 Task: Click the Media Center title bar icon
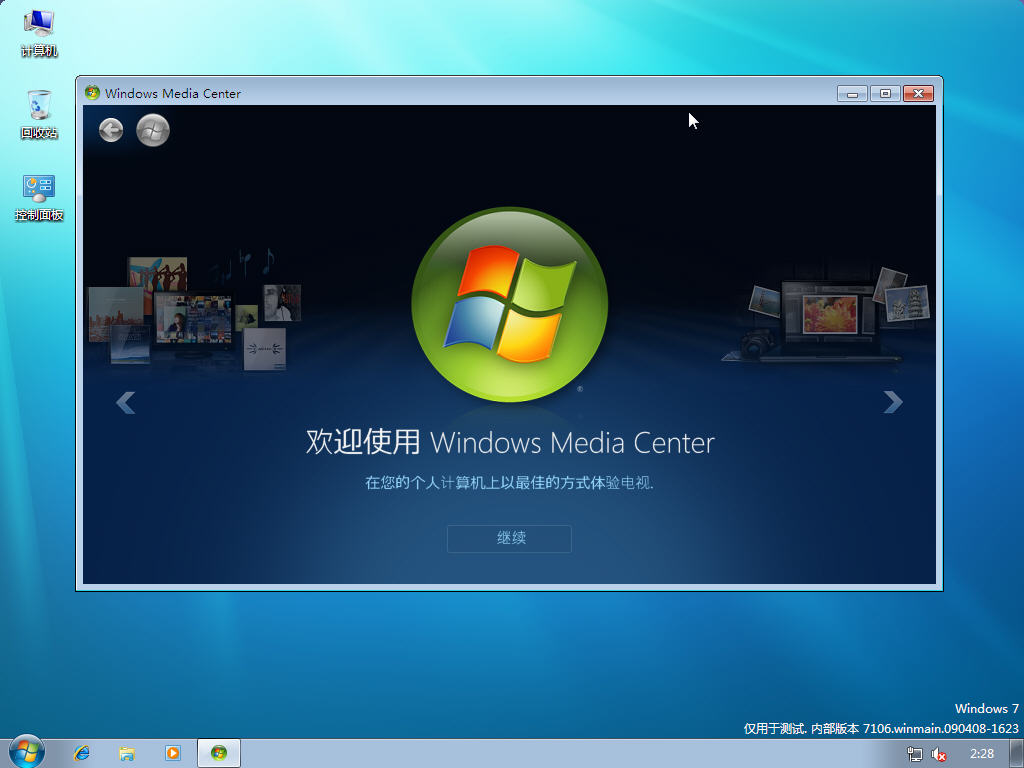coord(92,93)
